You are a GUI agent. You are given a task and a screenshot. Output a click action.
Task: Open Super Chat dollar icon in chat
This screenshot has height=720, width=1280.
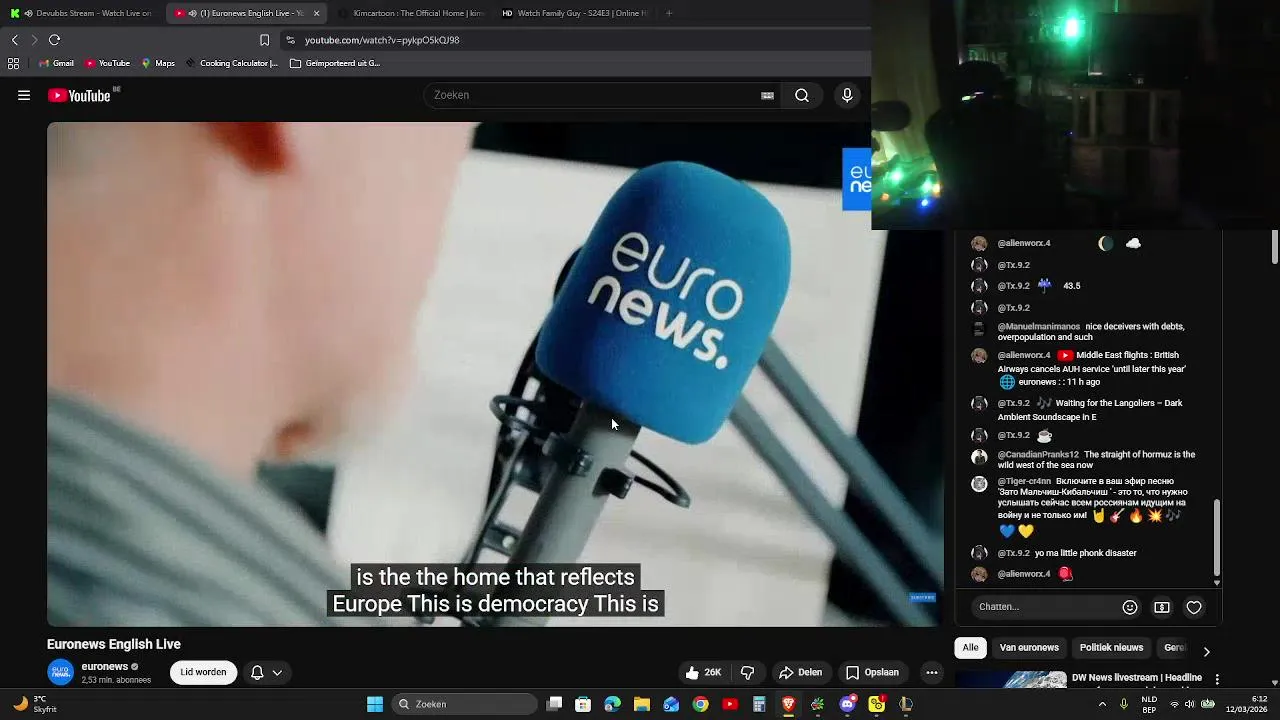coord(1162,607)
